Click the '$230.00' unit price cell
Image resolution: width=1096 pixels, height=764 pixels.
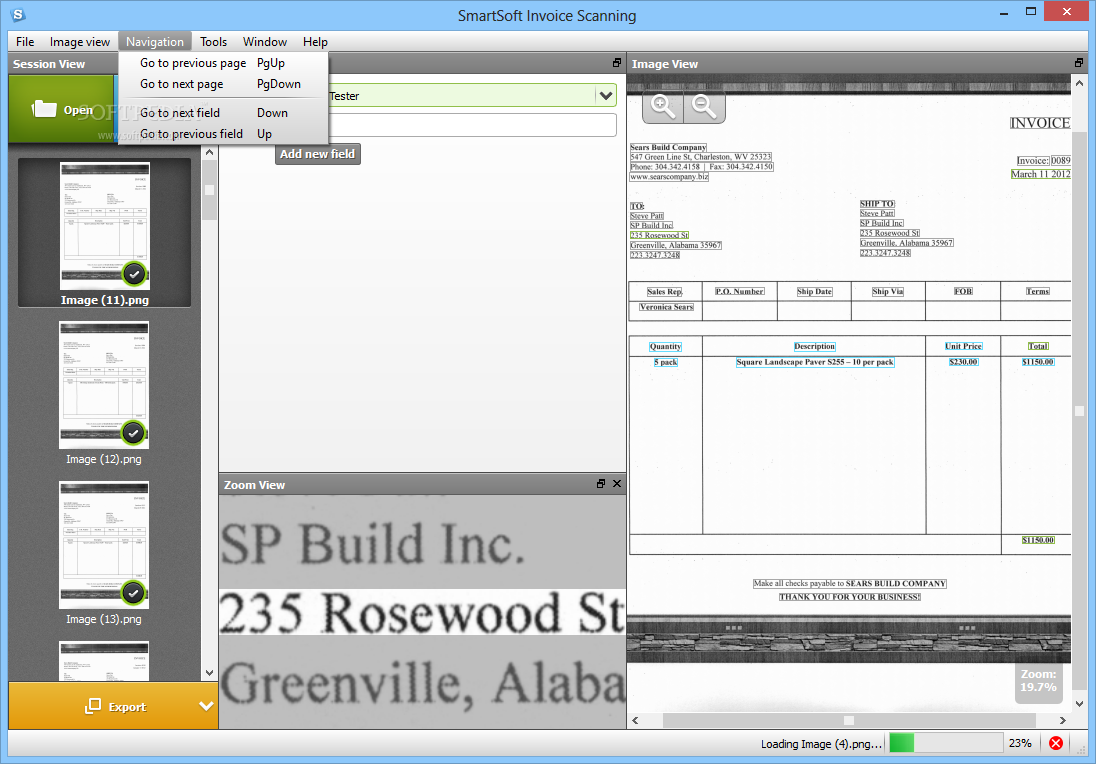[x=963, y=362]
